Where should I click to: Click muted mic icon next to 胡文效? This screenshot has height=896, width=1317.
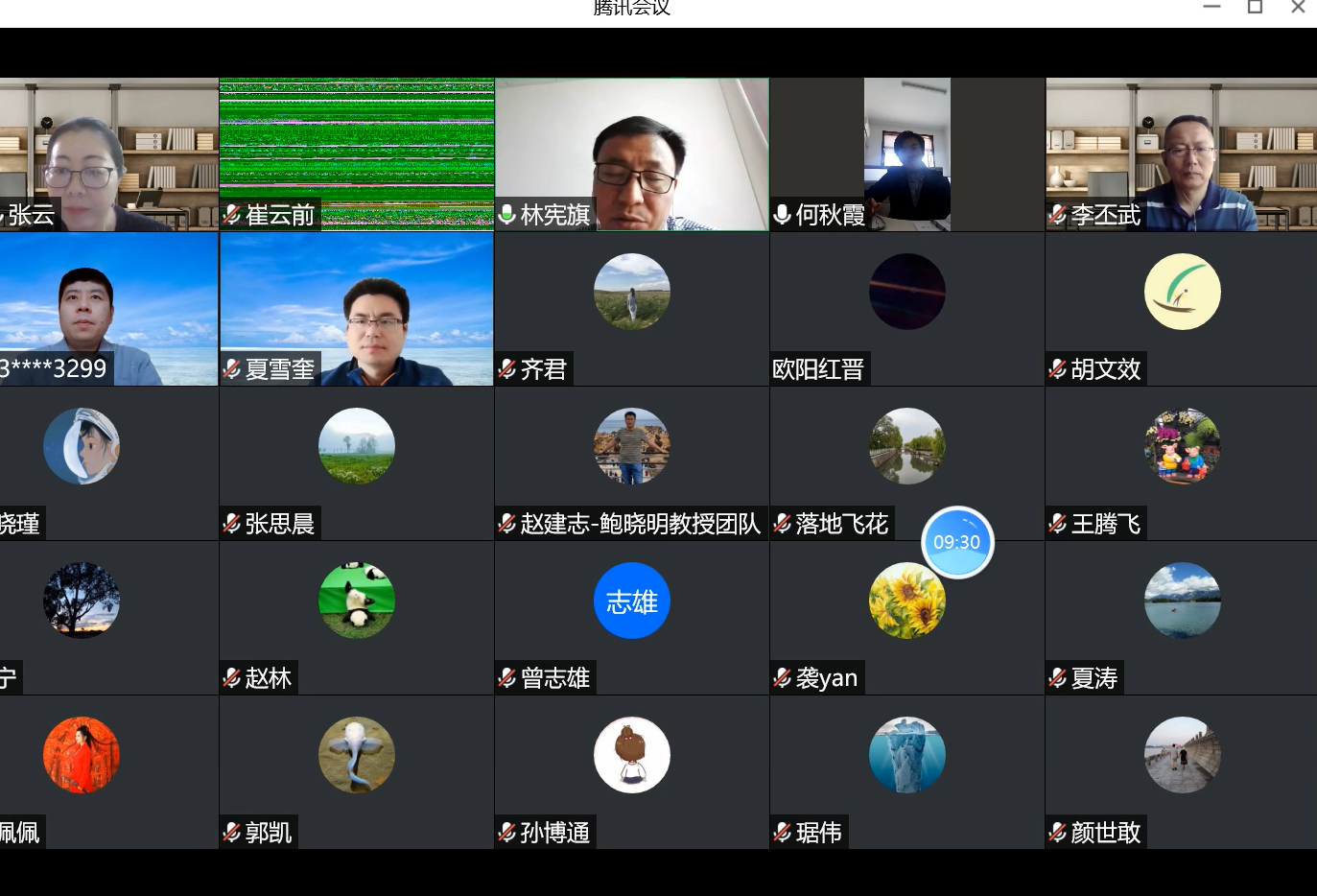(1058, 369)
